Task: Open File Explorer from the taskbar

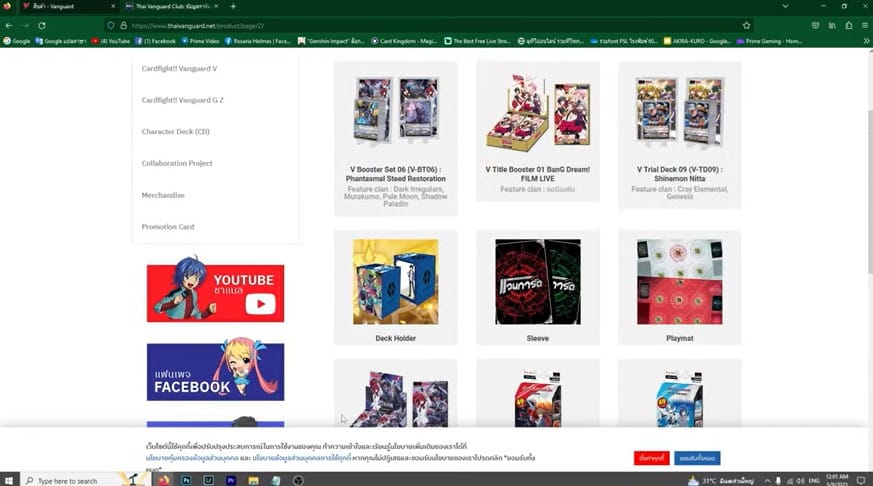Action: coord(253,480)
